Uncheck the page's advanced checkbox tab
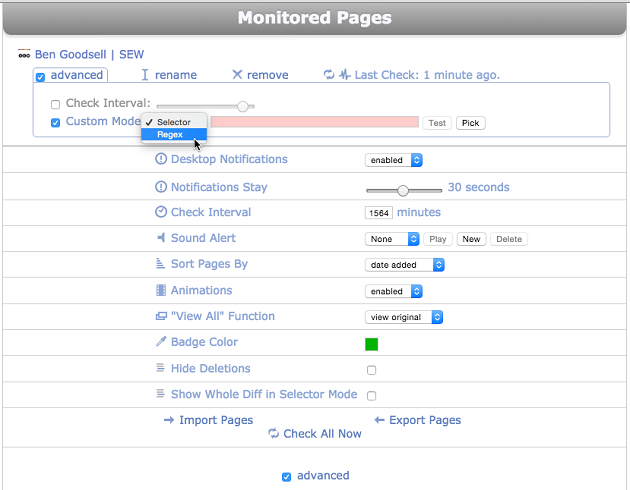 (x=40, y=77)
